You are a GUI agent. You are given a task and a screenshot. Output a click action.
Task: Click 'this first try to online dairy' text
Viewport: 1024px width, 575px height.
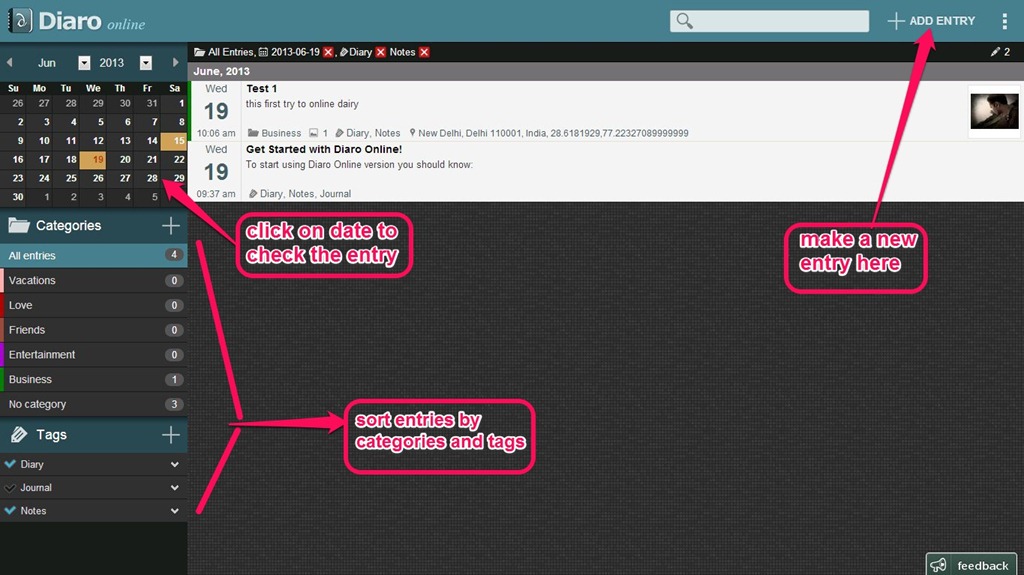pyautogui.click(x=302, y=104)
